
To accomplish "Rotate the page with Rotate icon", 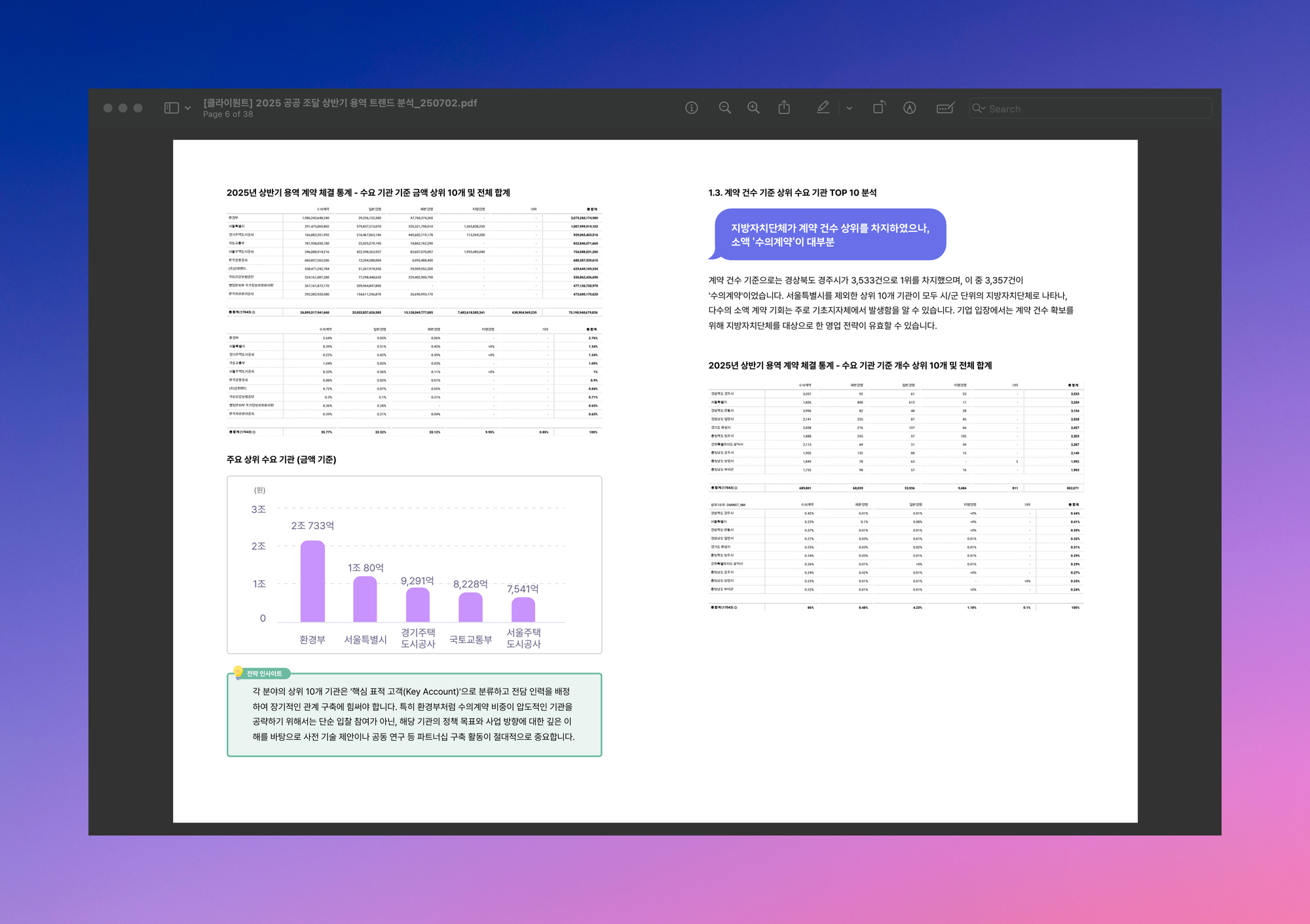I will coord(879,107).
